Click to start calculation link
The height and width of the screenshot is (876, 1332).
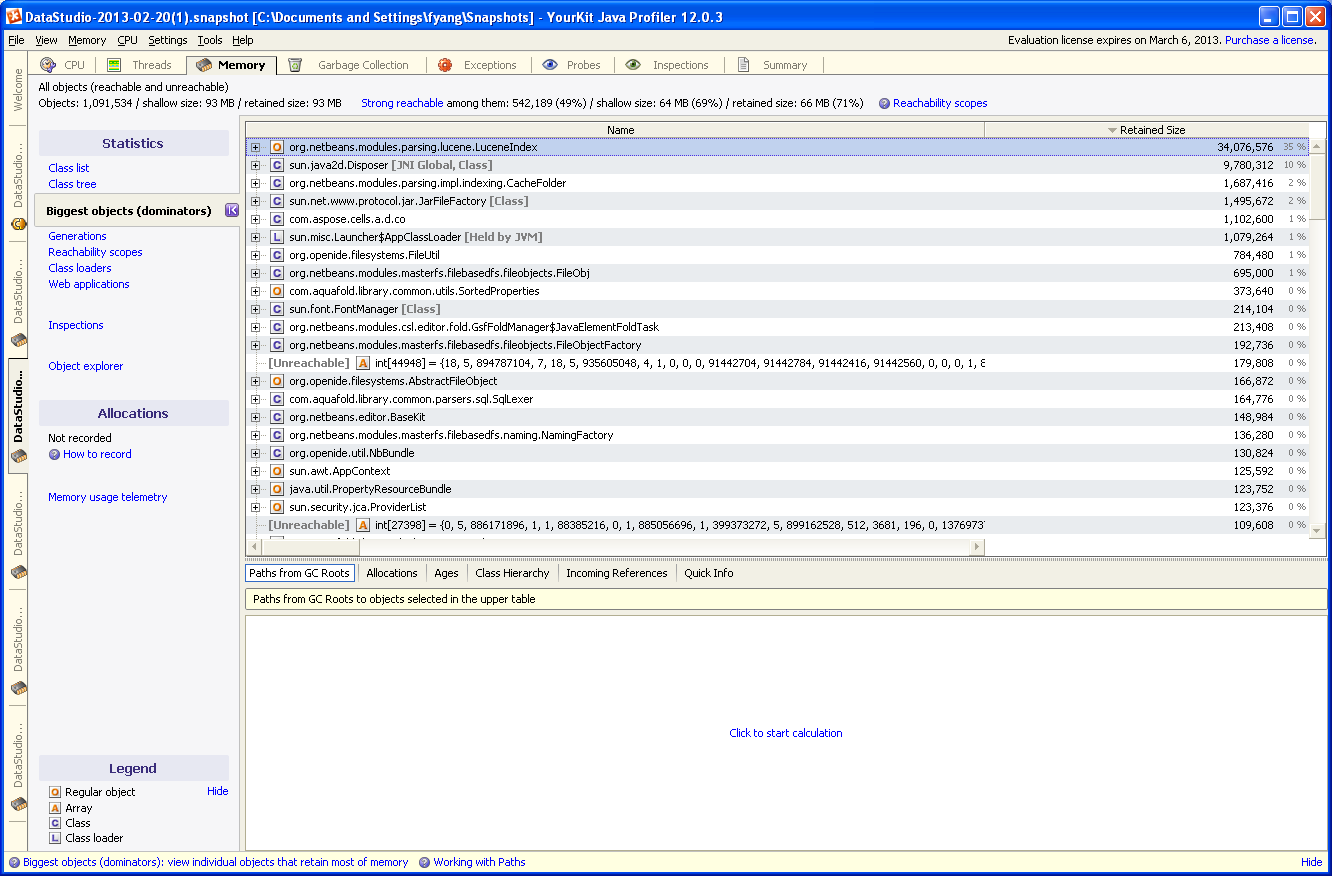(x=786, y=733)
